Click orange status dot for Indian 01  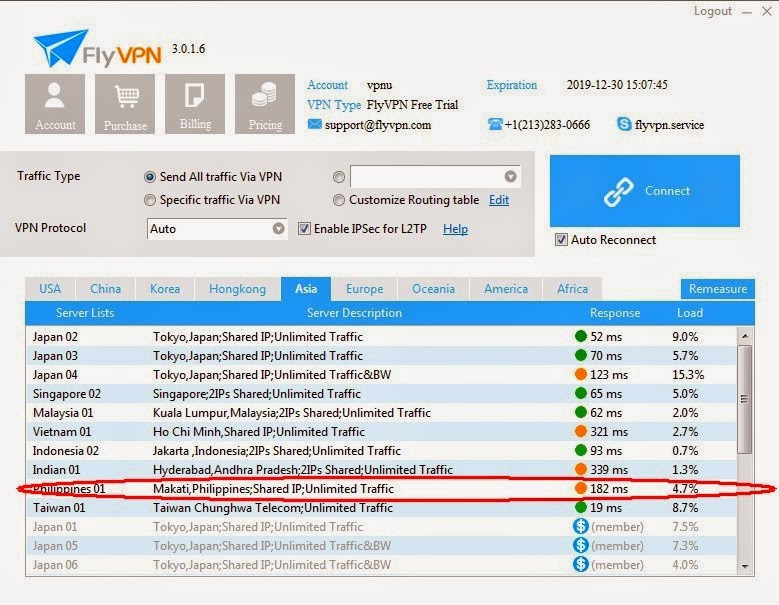[x=581, y=469]
